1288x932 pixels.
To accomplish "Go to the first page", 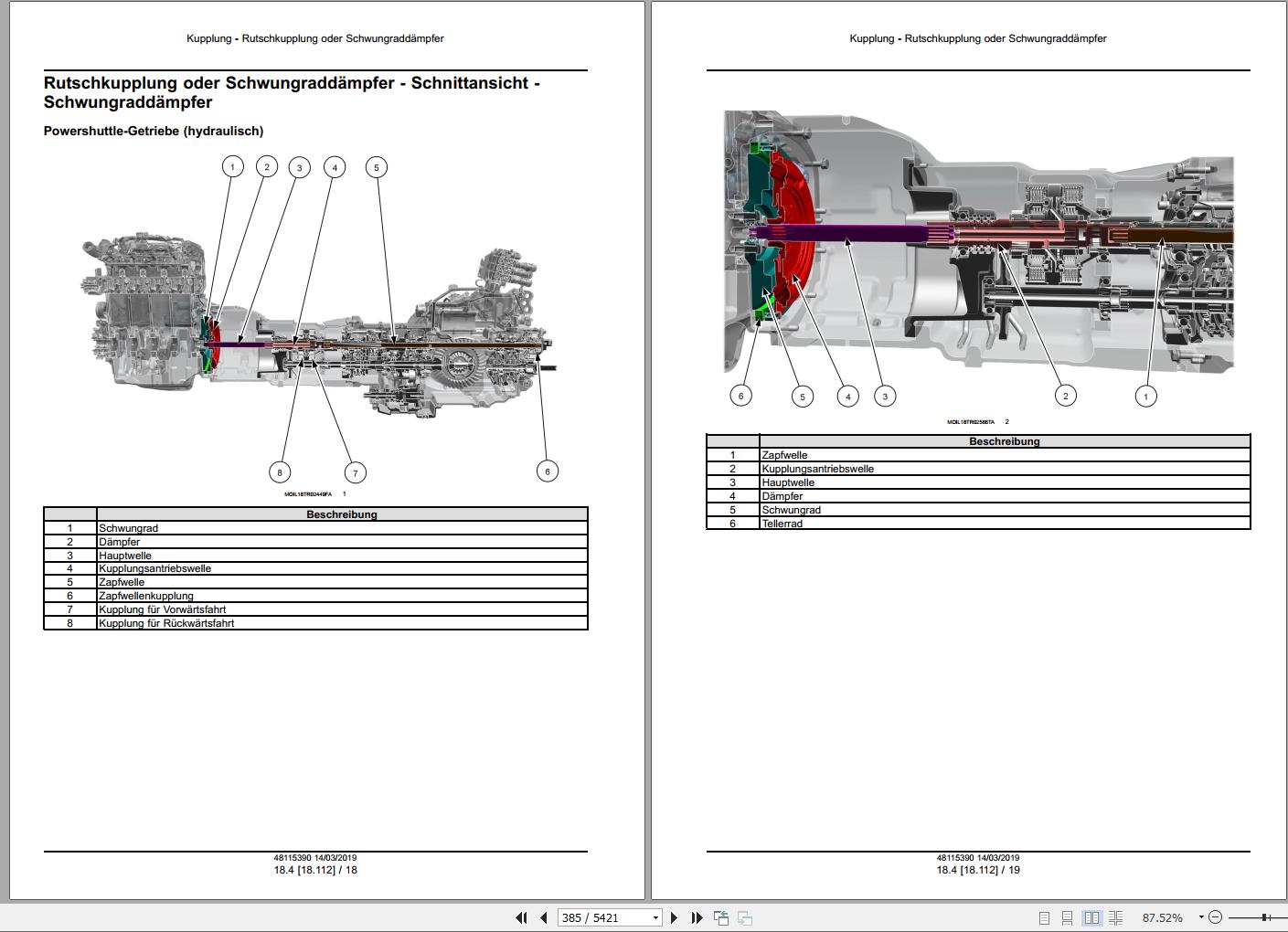I will point(521,917).
